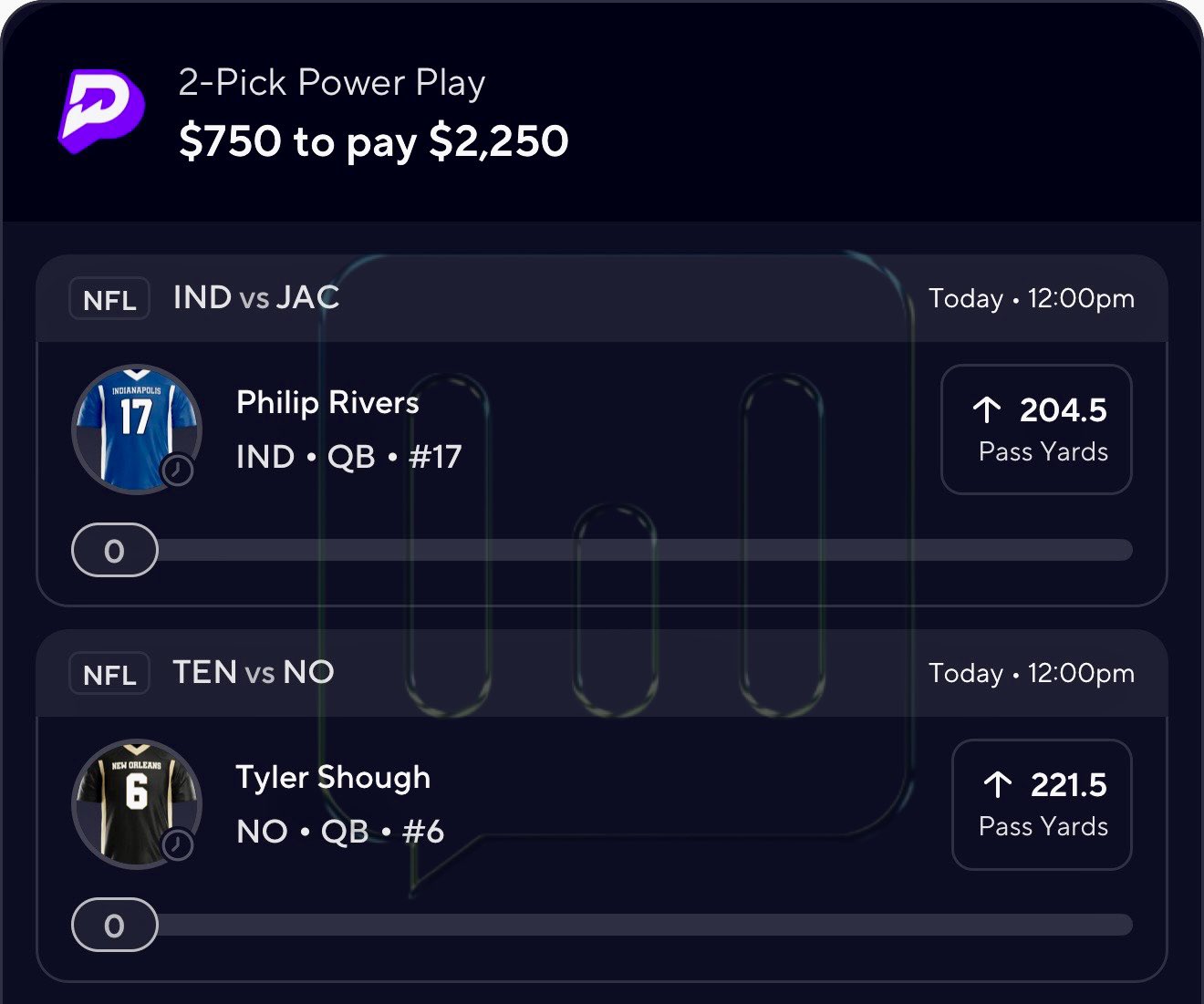Click the 2-Pick Power Play title
The width and height of the screenshot is (1204, 1004).
pyautogui.click(x=331, y=83)
